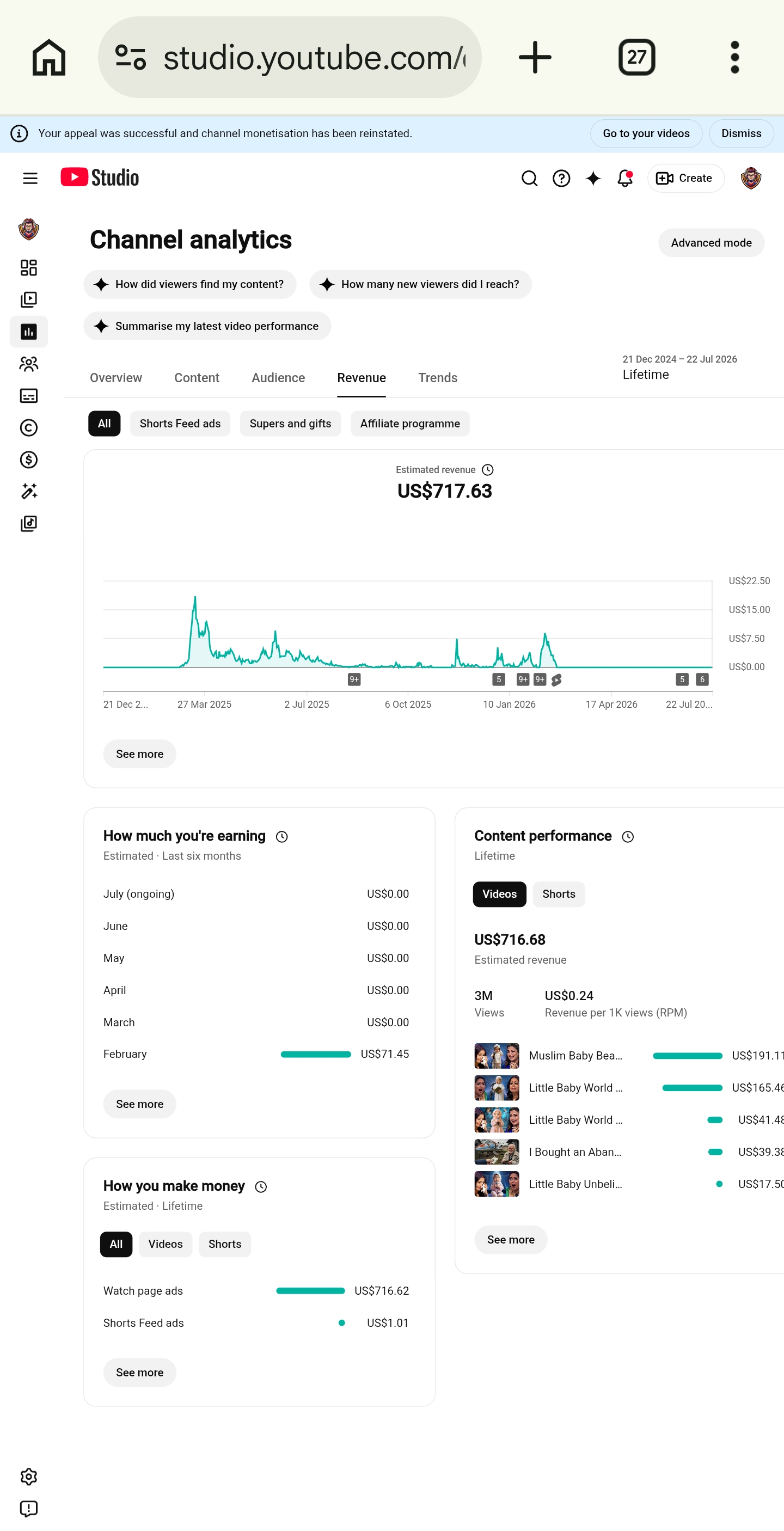Image resolution: width=784 pixels, height=1531 pixels.
Task: Open the Studio hamburger navigation menu
Action: click(30, 178)
